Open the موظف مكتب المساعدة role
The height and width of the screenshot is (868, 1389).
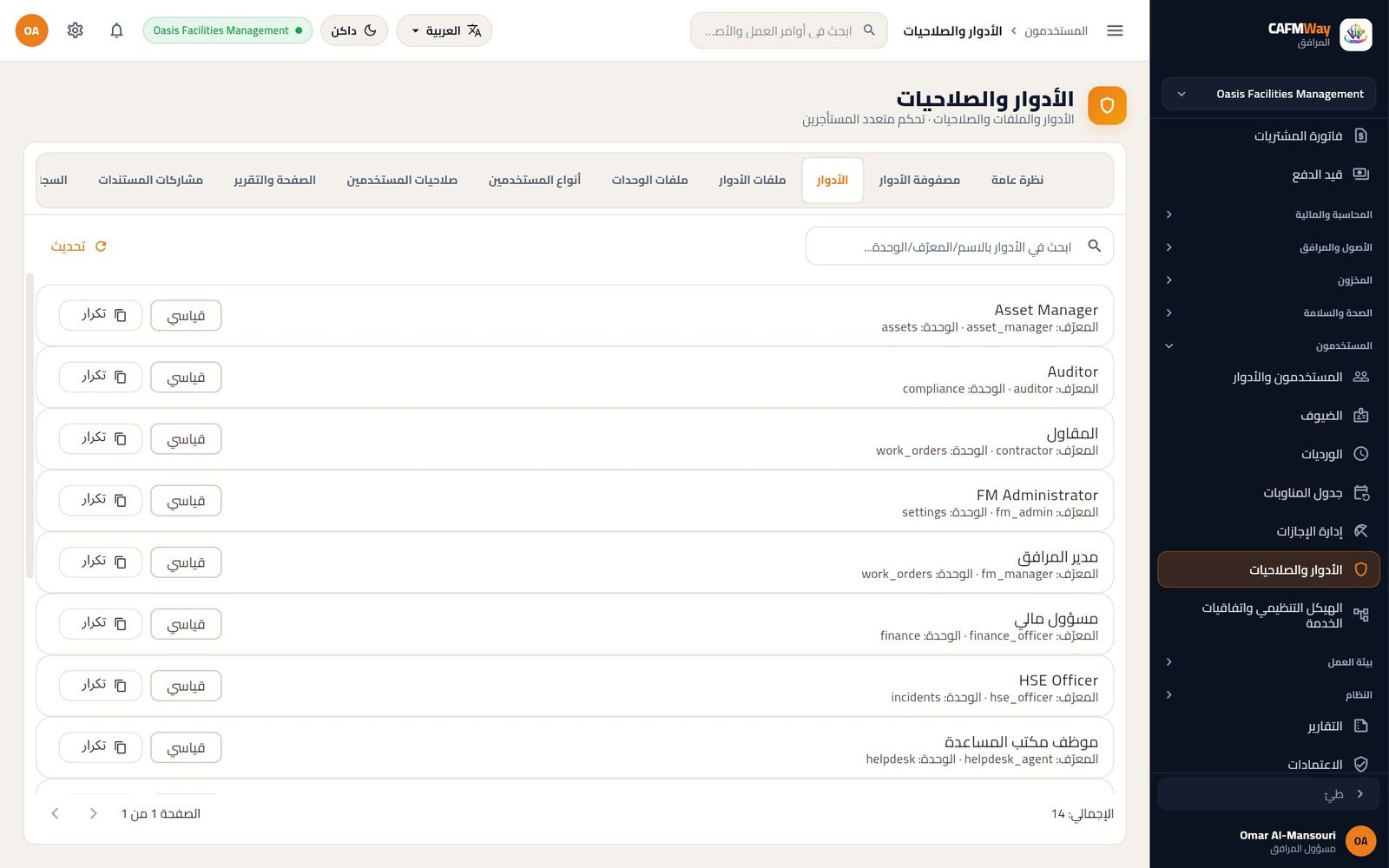[x=575, y=747]
